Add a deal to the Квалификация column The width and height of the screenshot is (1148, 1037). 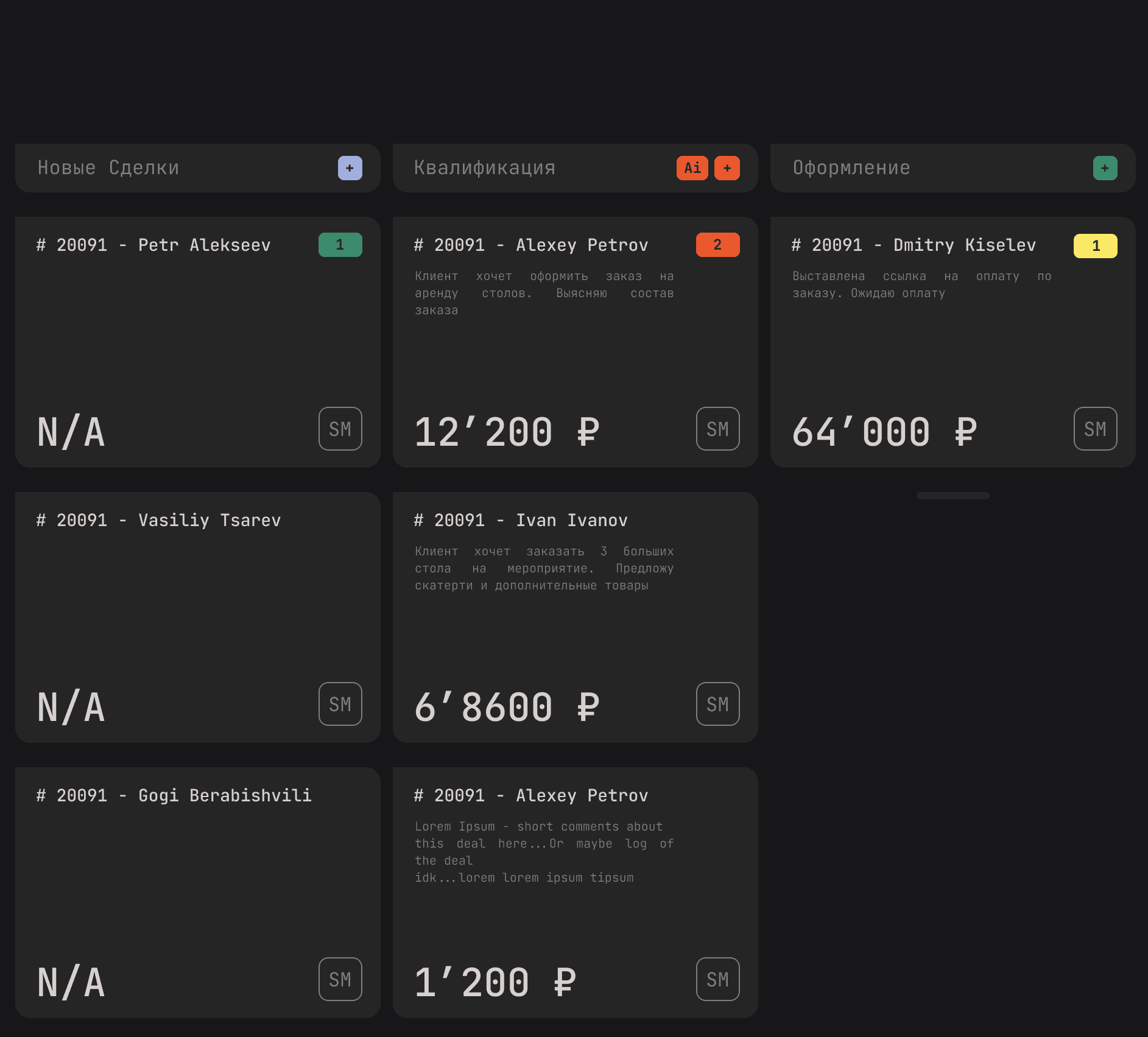727,168
